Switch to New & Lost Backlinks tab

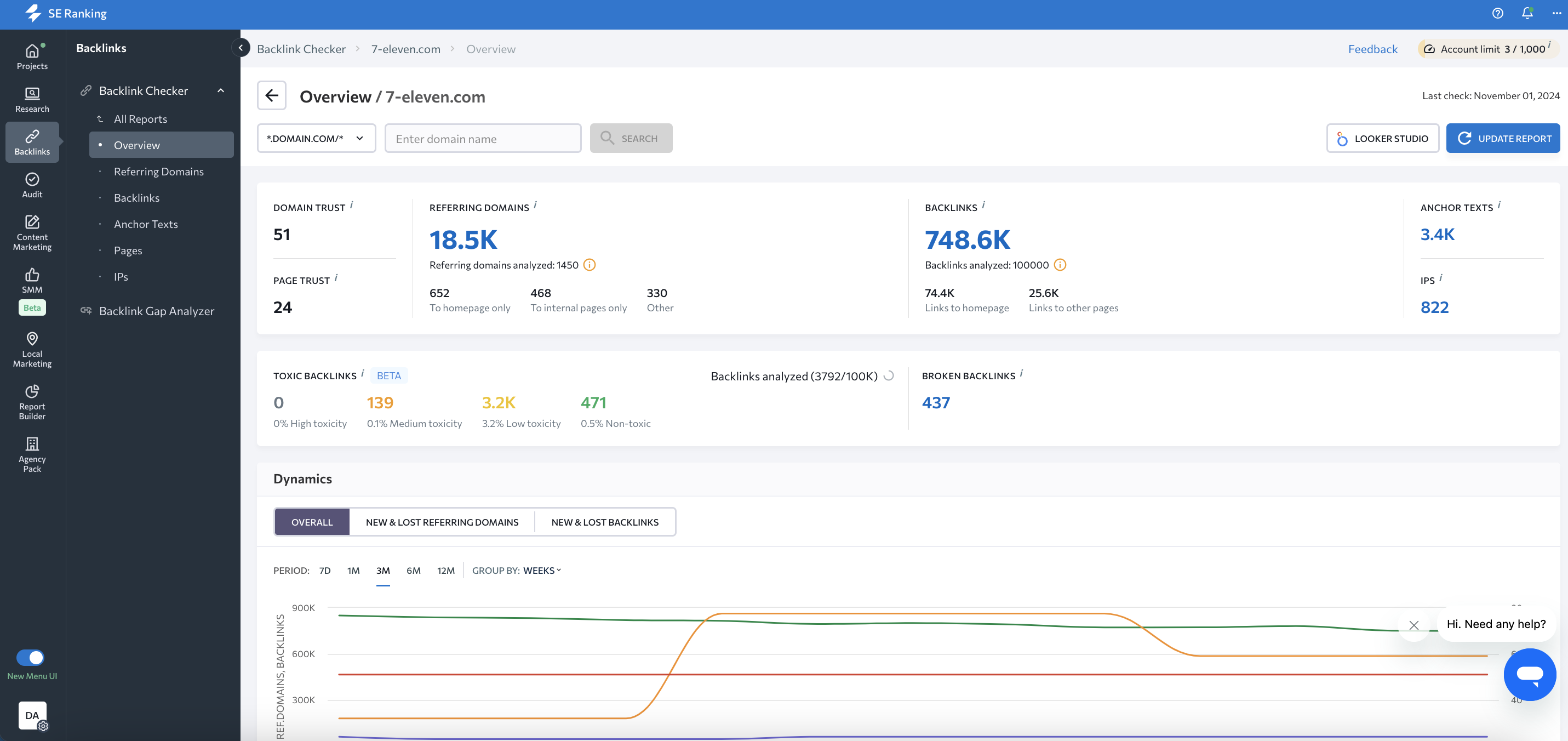605,522
